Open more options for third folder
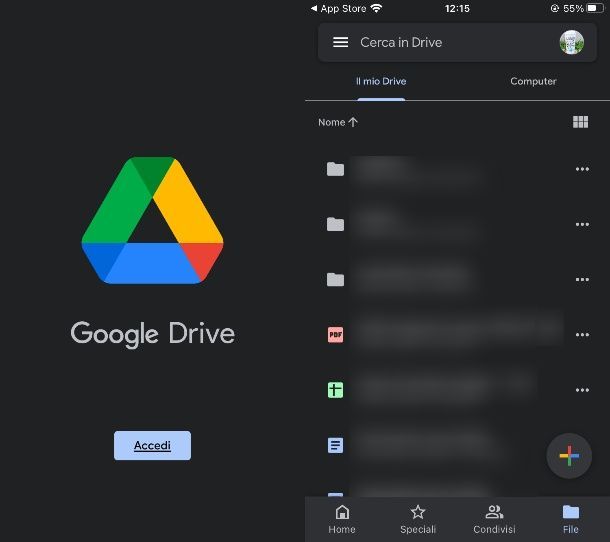This screenshot has height=542, width=610. 582,279
